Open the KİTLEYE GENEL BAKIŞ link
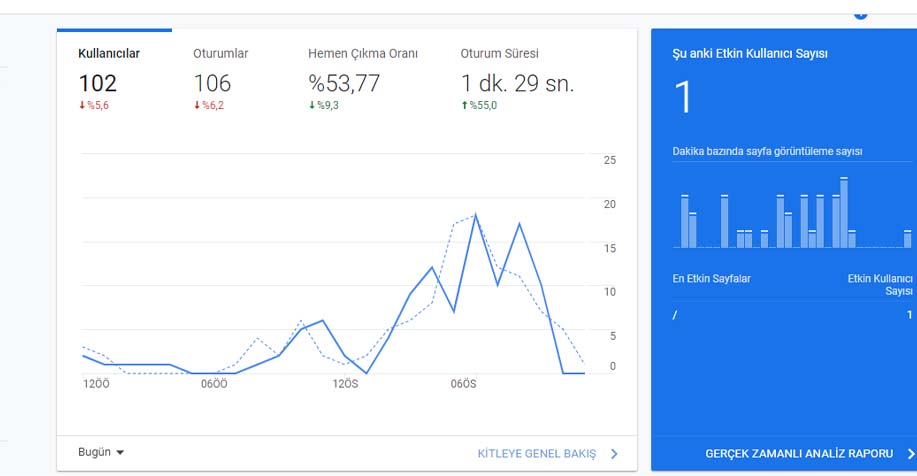This screenshot has width=917, height=476. pyautogui.click(x=537, y=454)
